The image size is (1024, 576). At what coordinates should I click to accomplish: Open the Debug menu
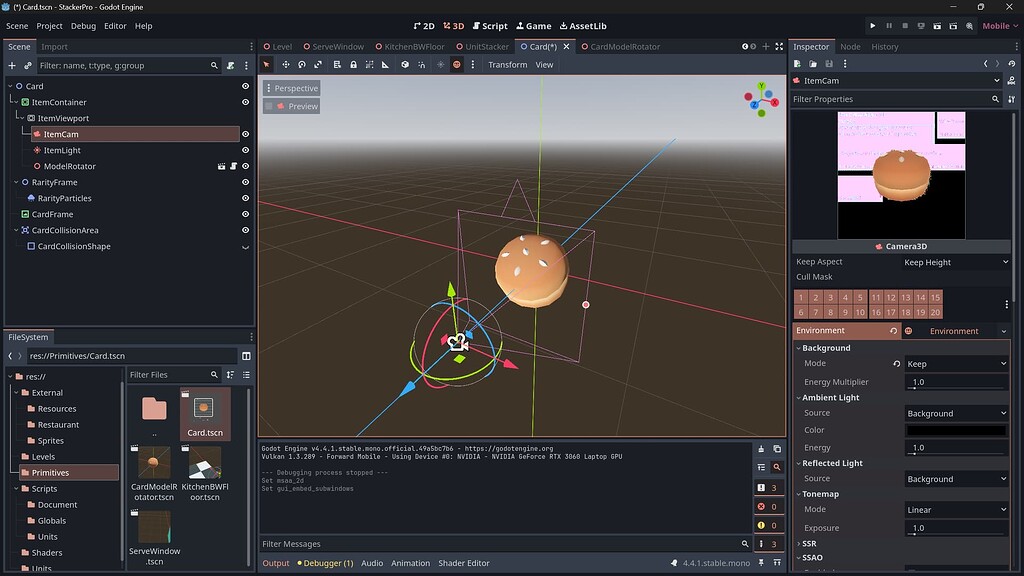(82, 26)
